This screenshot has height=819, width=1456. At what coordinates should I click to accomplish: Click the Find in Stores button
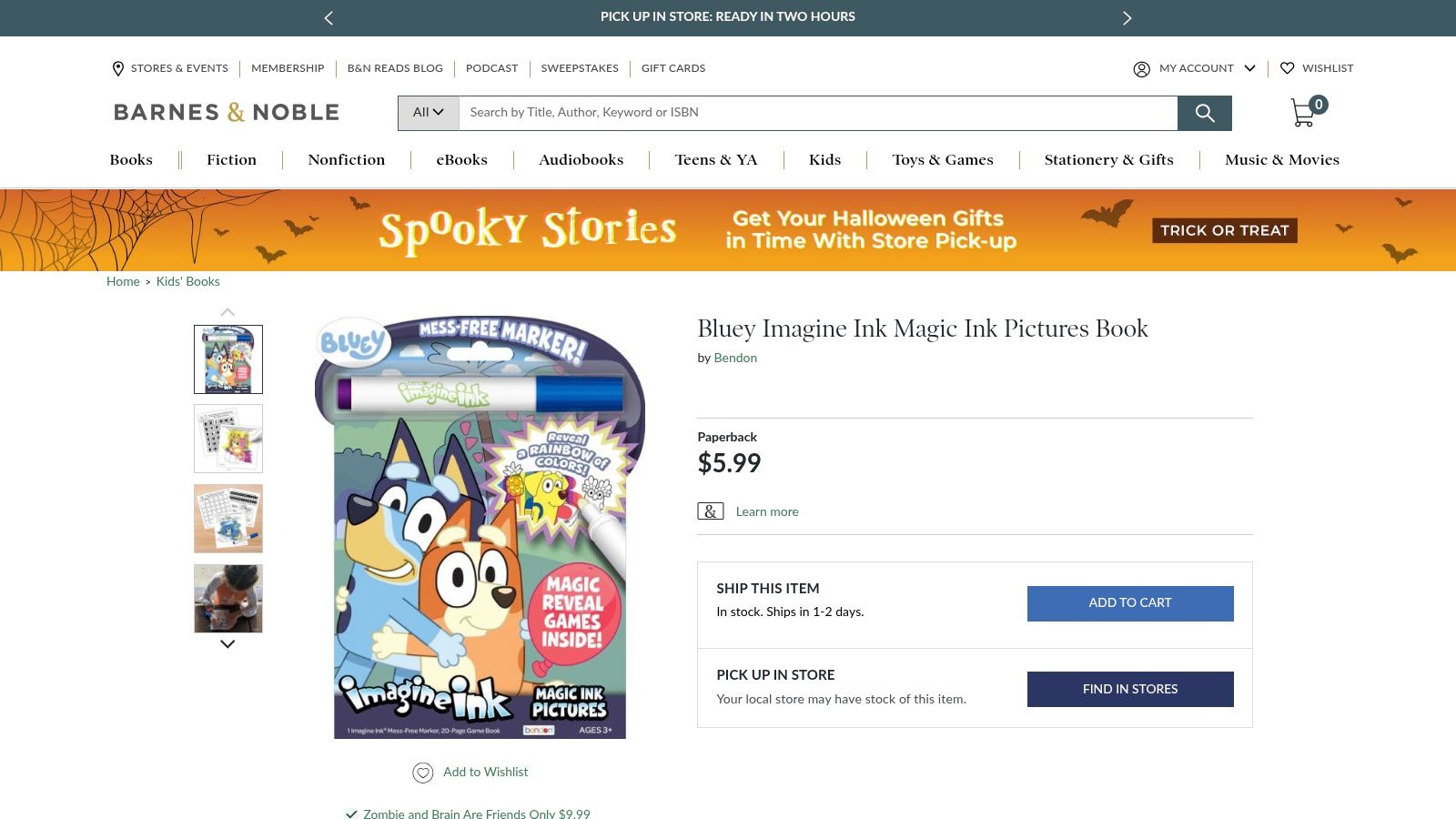(1129, 689)
